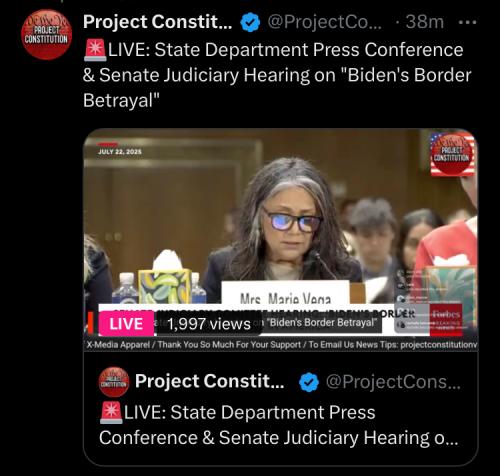Click the Project Constitution watermark logo in video
This screenshot has height=476, width=500.
(452, 154)
